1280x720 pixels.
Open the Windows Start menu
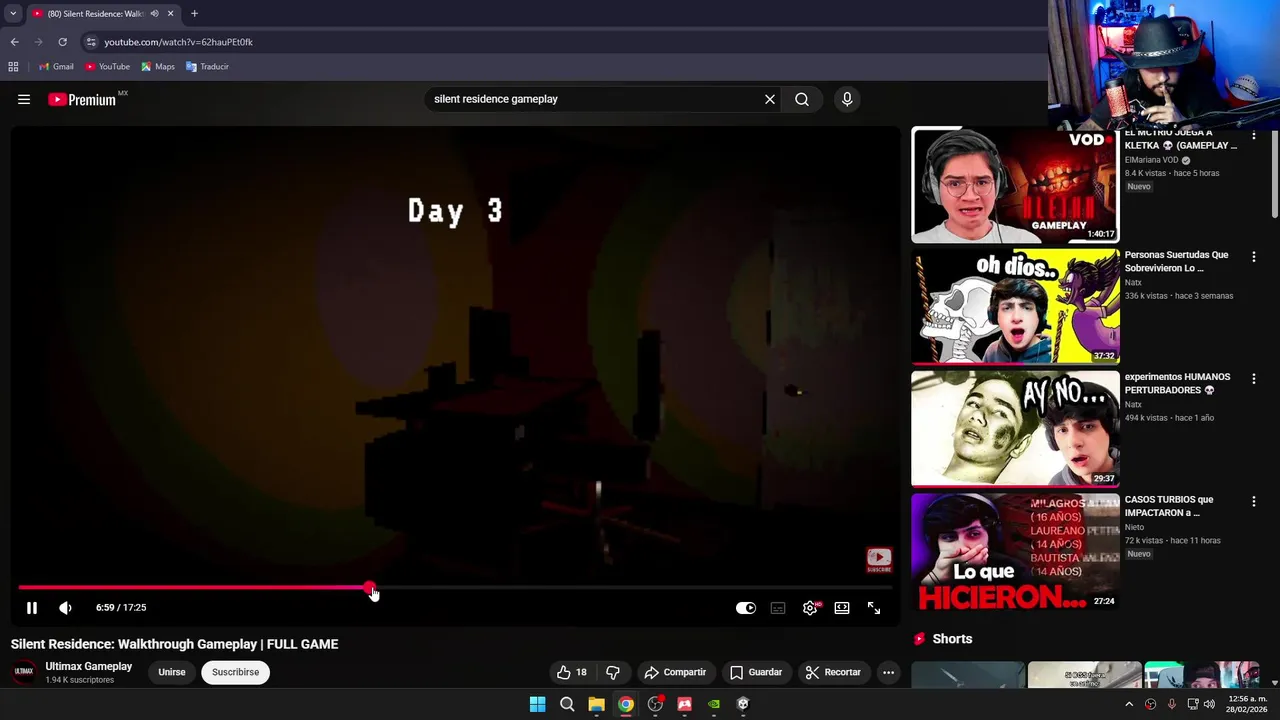click(x=537, y=704)
